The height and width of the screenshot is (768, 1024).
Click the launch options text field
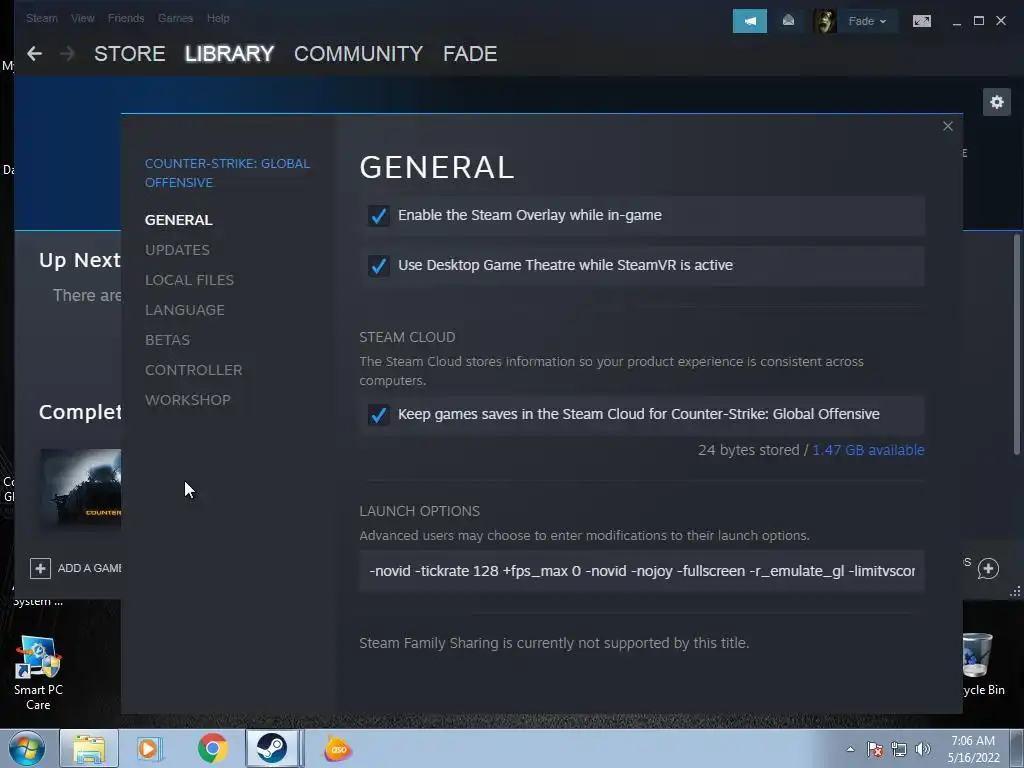tap(641, 571)
